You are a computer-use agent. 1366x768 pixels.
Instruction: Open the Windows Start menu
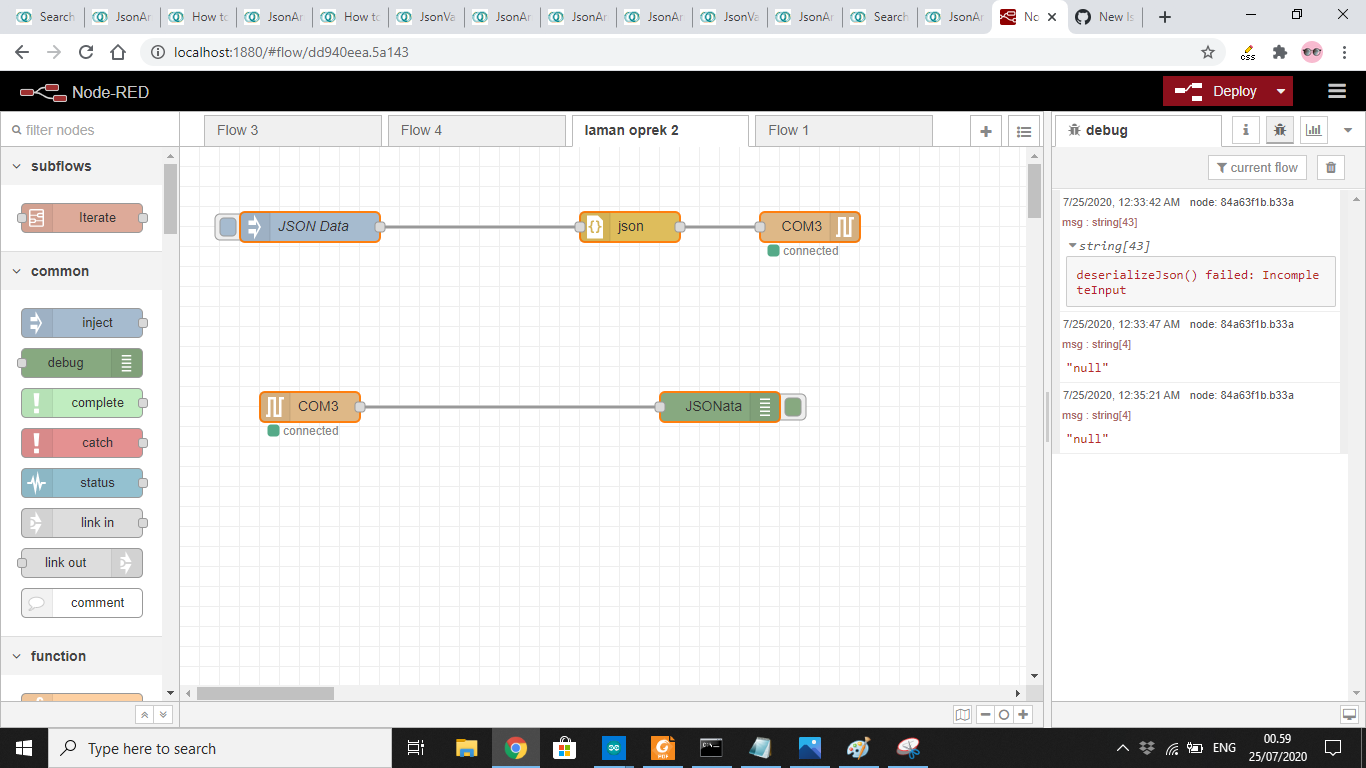pyautogui.click(x=23, y=748)
